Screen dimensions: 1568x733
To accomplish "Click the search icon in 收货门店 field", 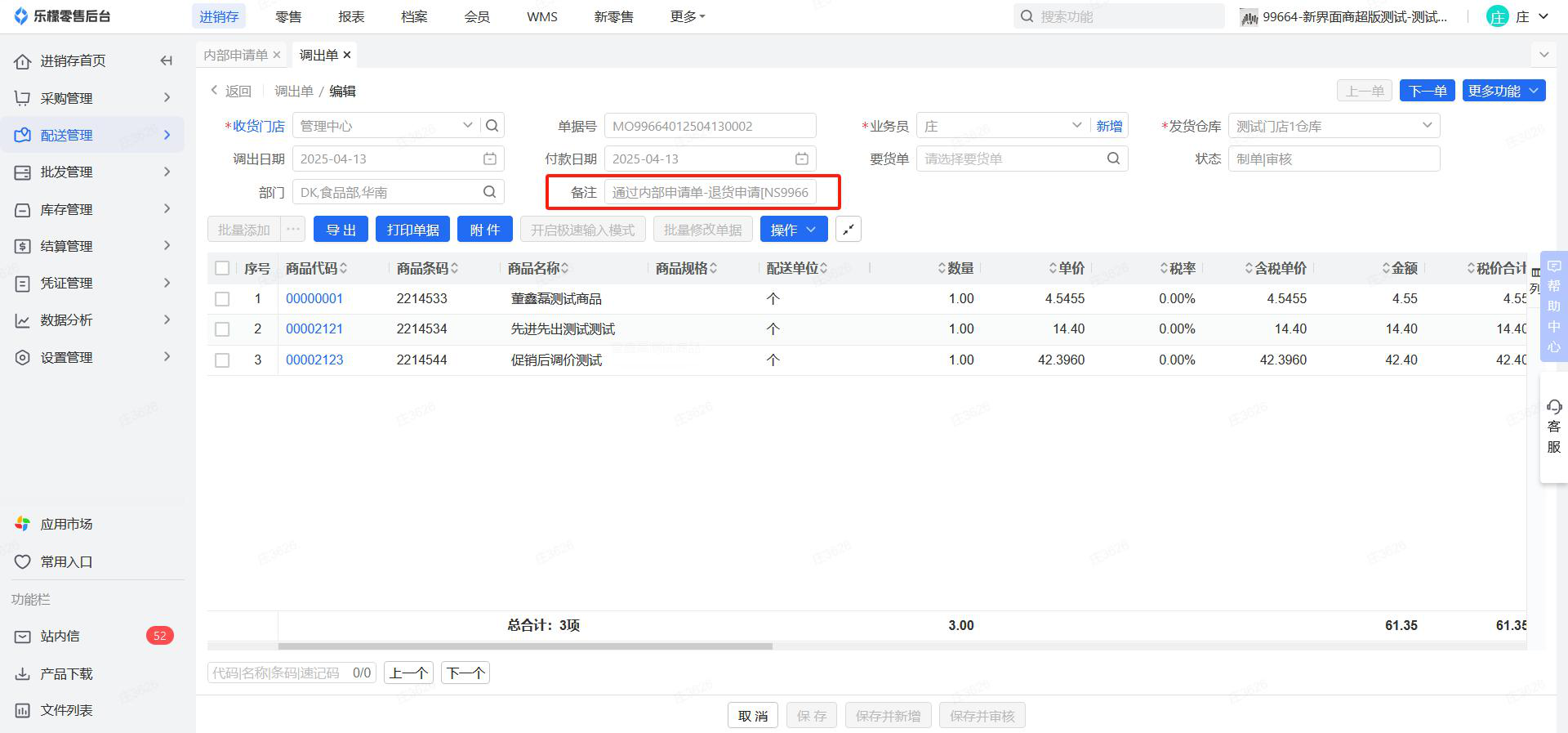I will tap(492, 126).
